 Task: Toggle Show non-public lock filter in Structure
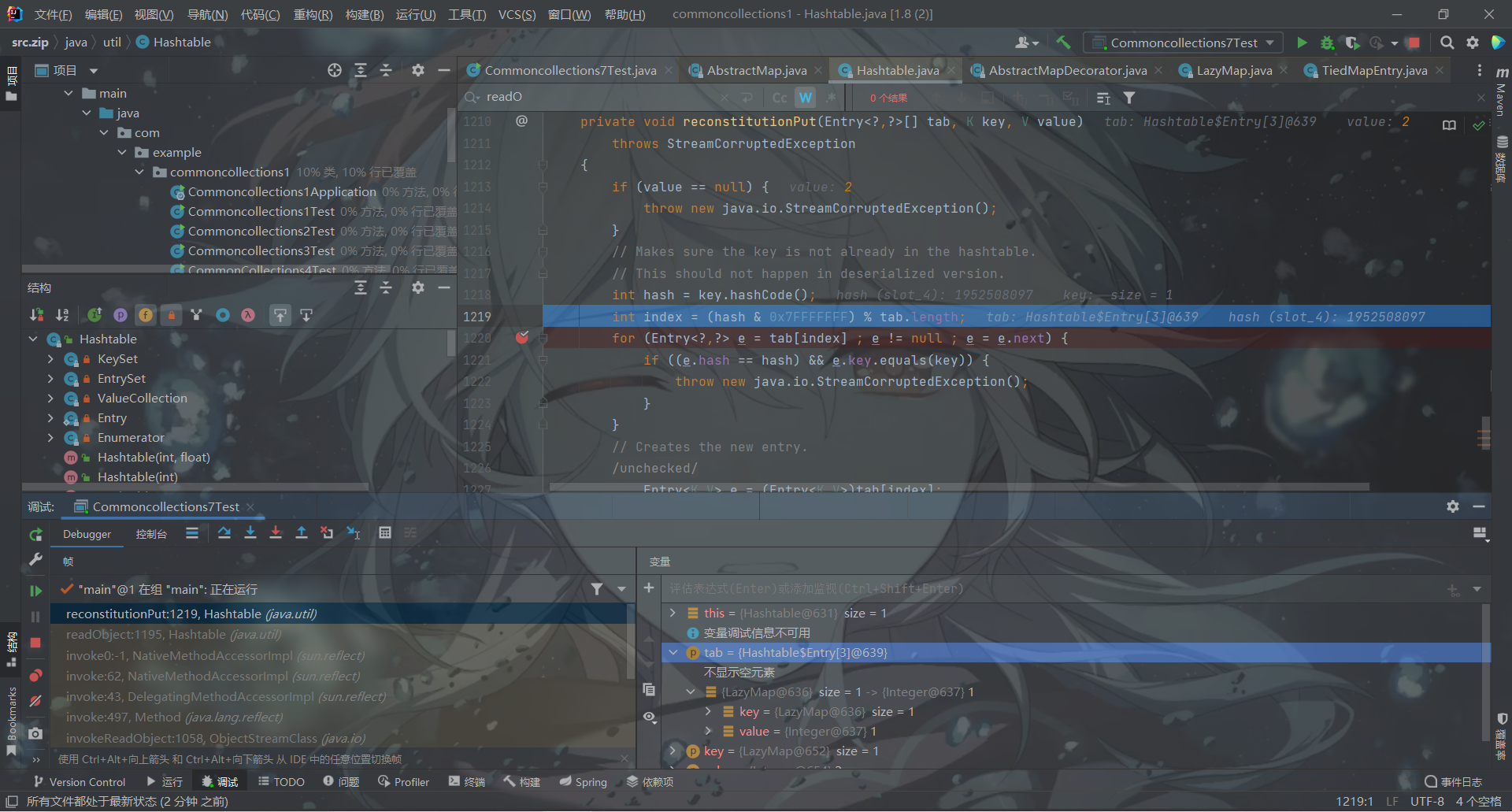click(172, 315)
